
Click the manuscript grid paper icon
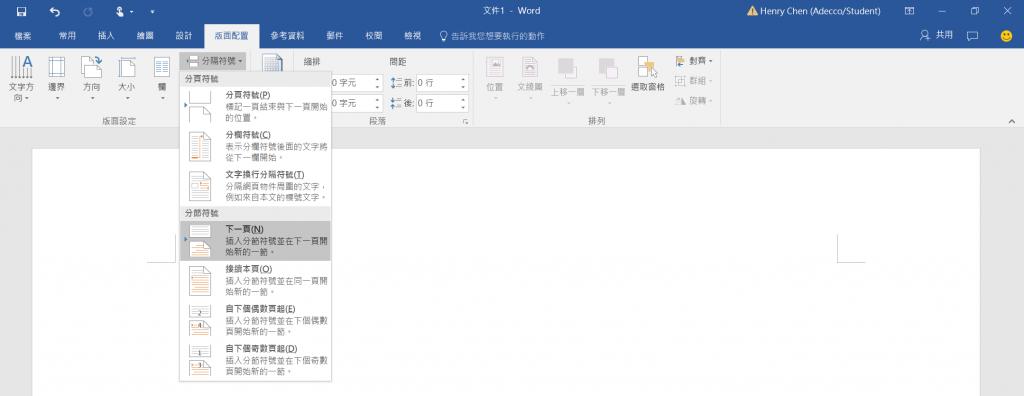click(x=272, y=63)
